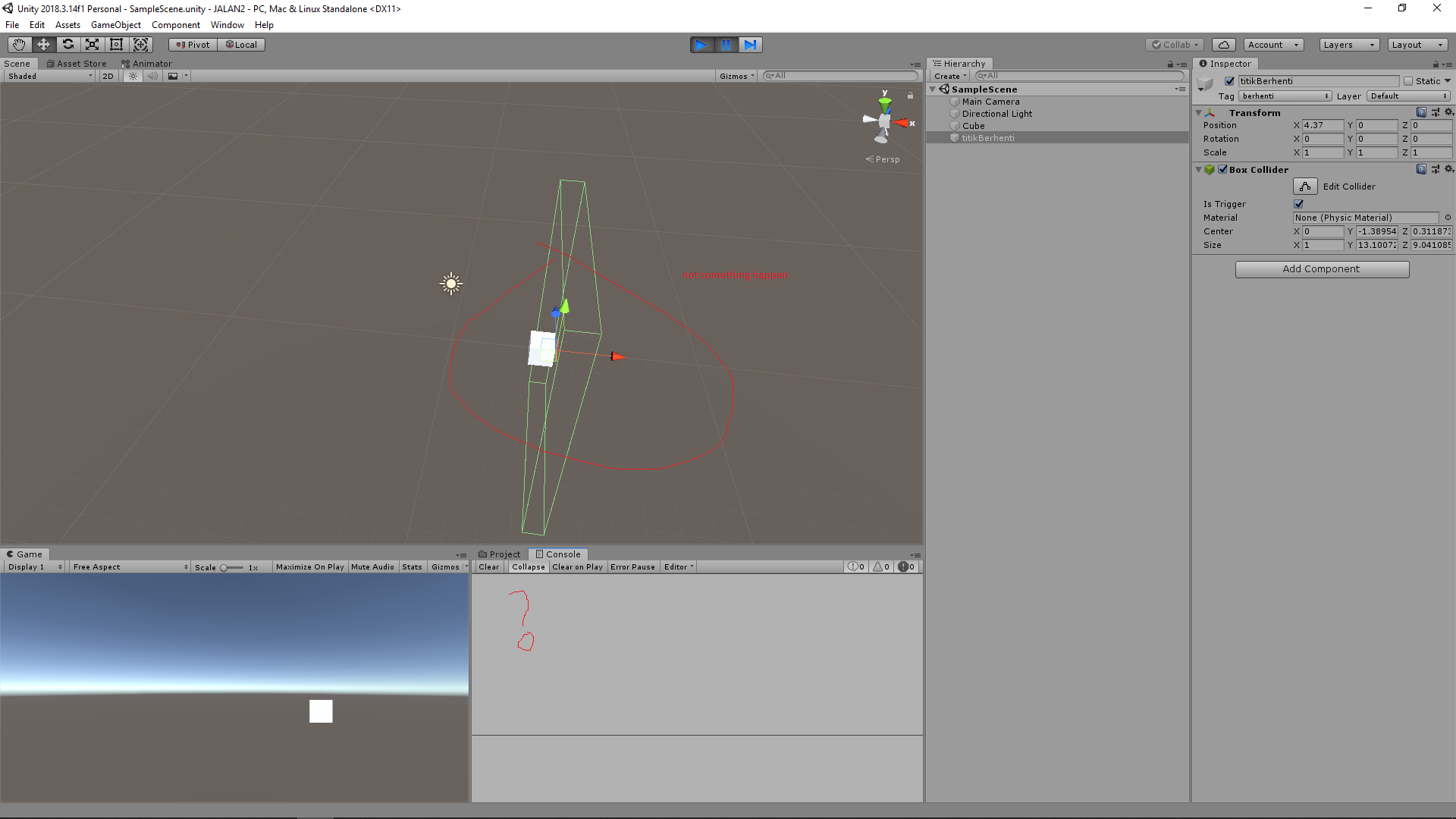
Task: Select the Rotate tool
Action: pyautogui.click(x=67, y=45)
